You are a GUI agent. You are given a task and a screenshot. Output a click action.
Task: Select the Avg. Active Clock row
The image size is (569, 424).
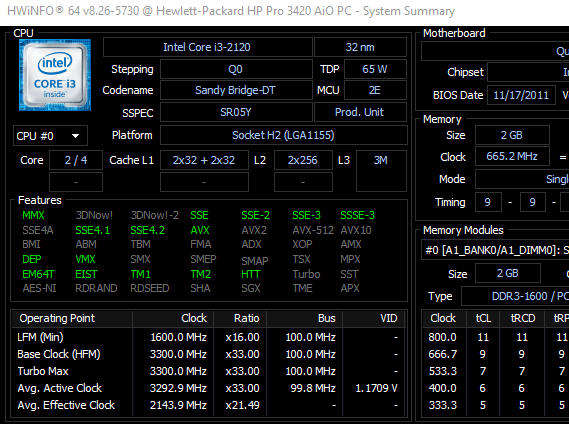[x=209, y=388]
